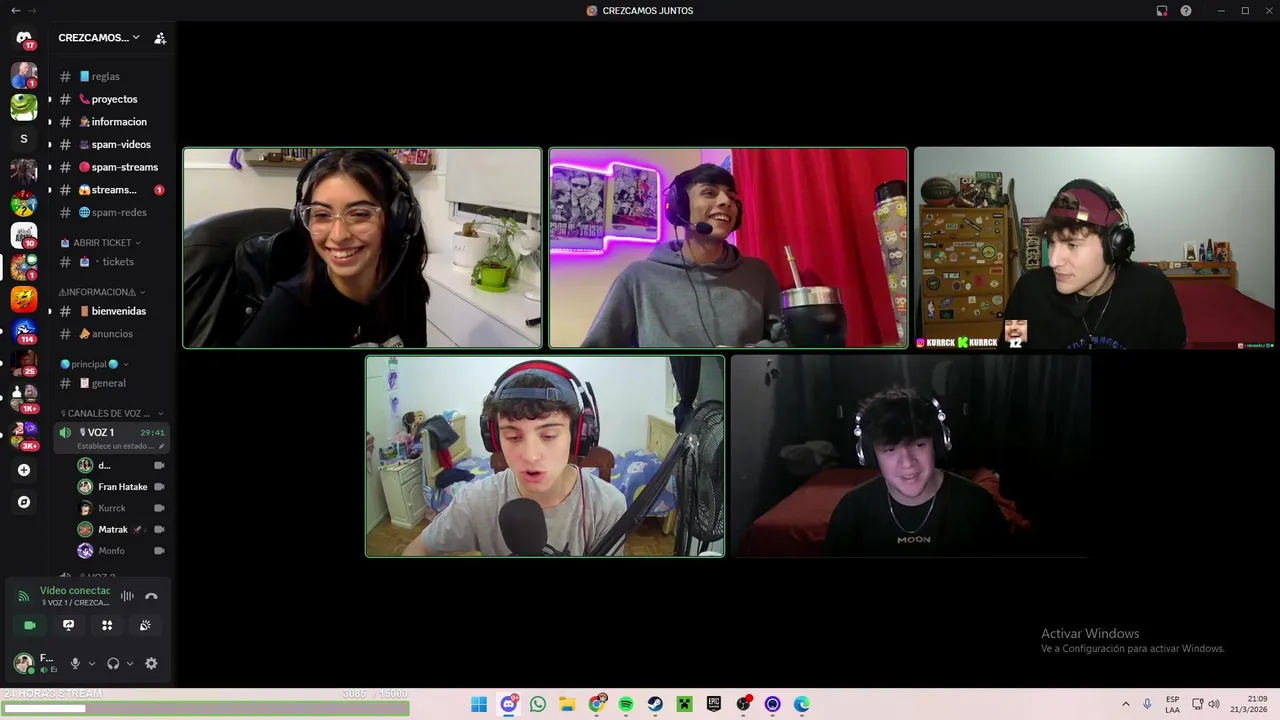
Task: Collapse the INFORMACION category
Action: (100, 292)
